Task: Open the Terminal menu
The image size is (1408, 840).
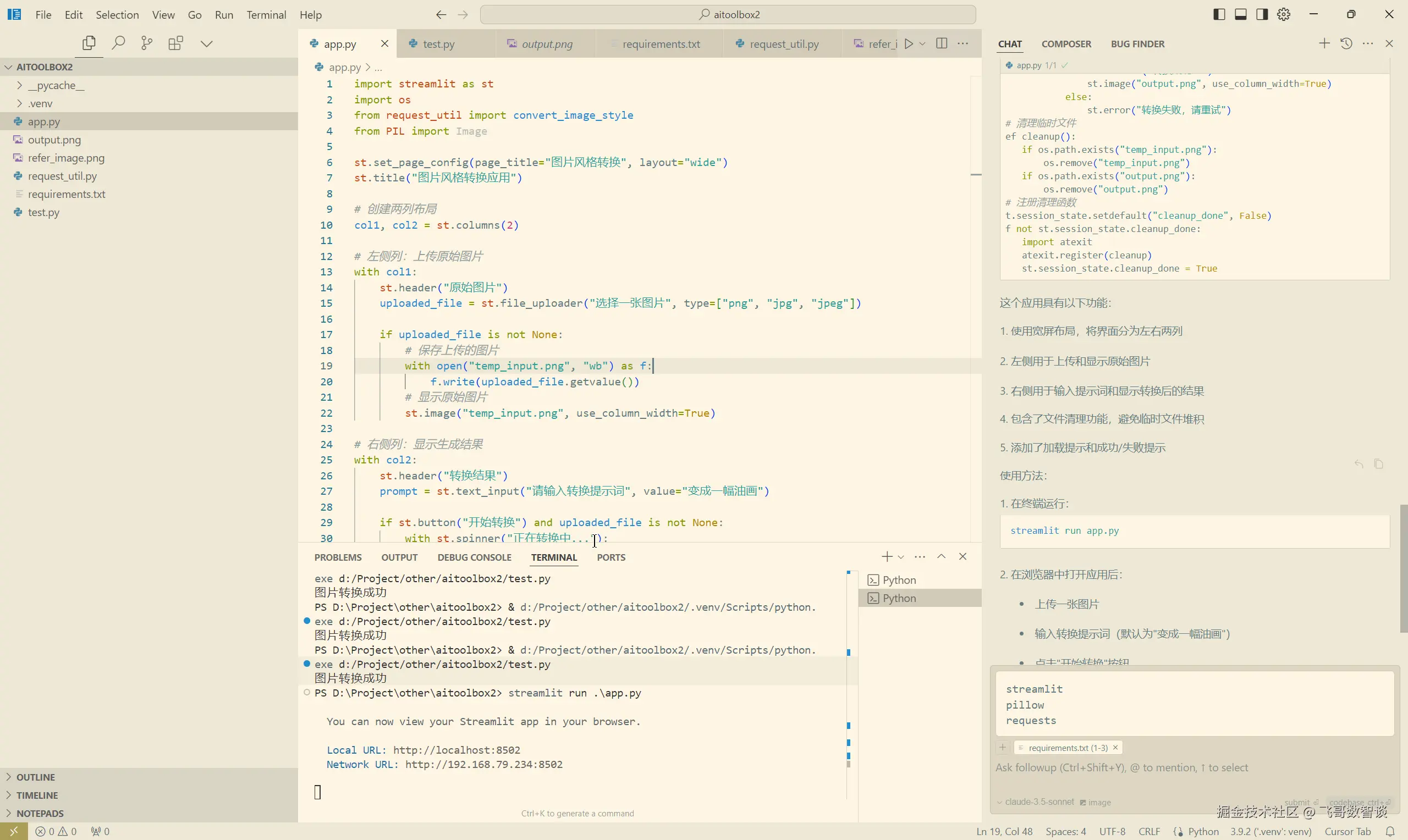Action: click(x=266, y=15)
